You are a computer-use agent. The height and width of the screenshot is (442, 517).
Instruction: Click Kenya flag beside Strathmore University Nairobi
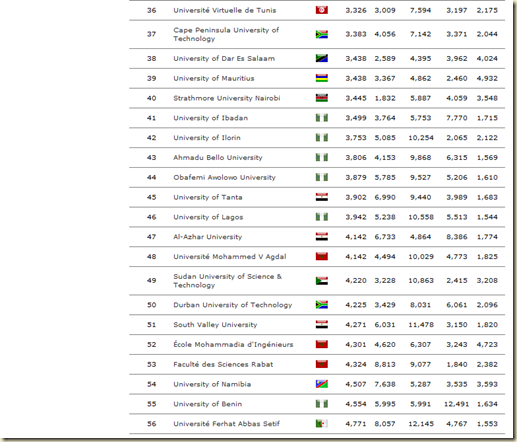322,98
